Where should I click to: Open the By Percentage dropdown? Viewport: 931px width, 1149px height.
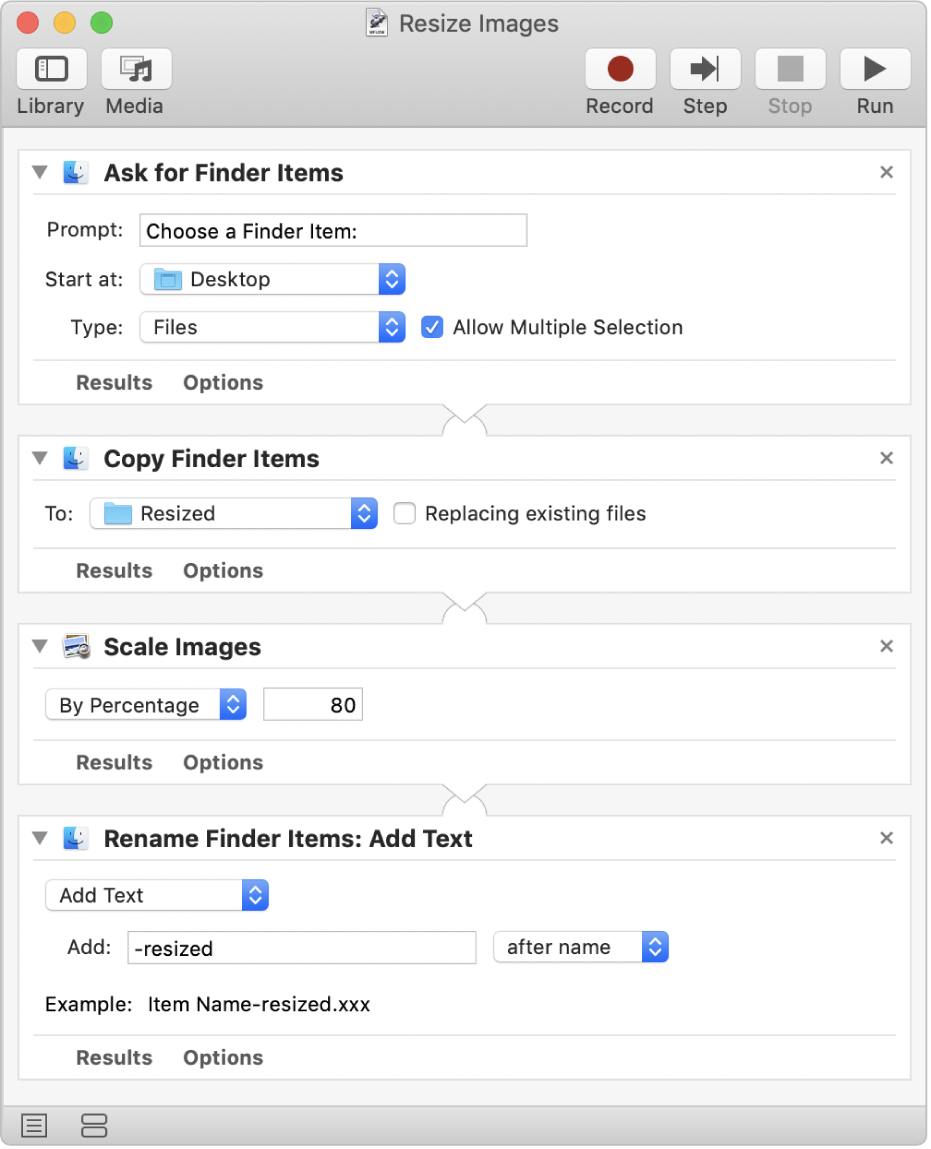click(x=233, y=704)
